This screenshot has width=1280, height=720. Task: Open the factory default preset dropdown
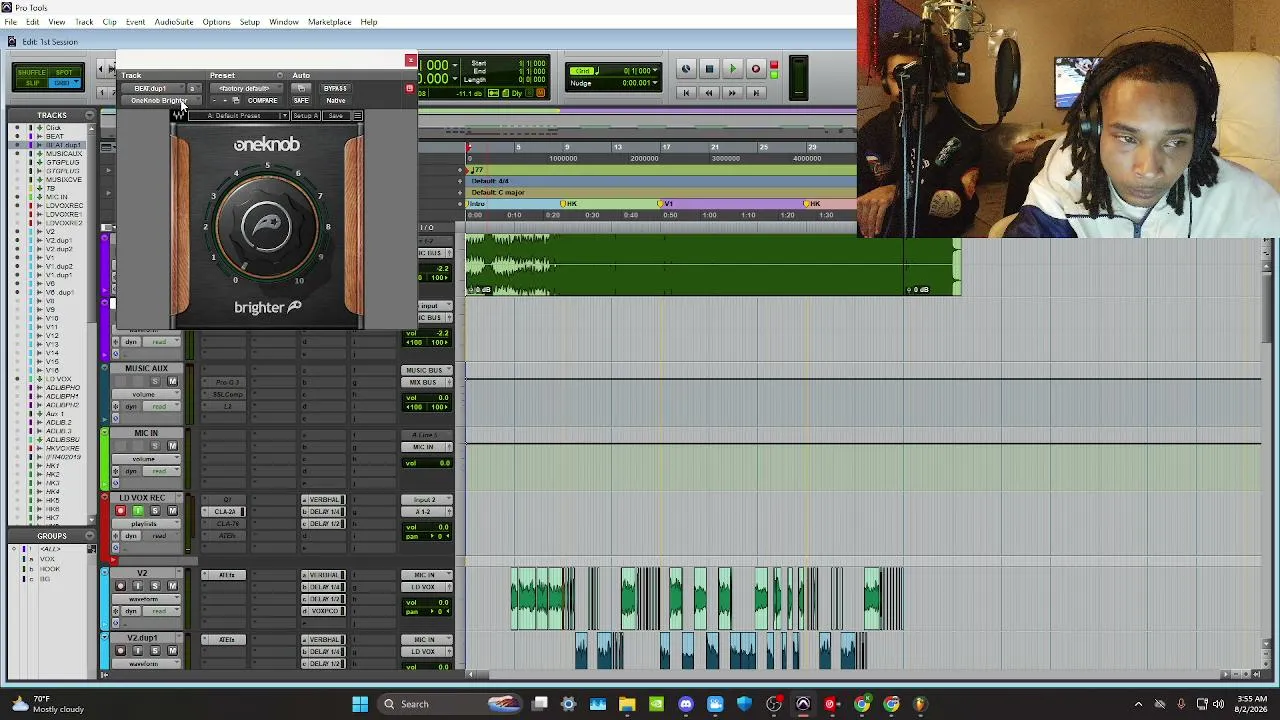(245, 88)
